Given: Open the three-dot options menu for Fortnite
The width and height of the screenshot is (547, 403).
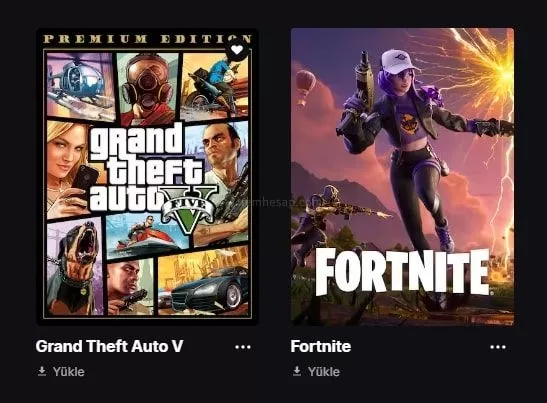Looking at the screenshot, I should 498,347.
